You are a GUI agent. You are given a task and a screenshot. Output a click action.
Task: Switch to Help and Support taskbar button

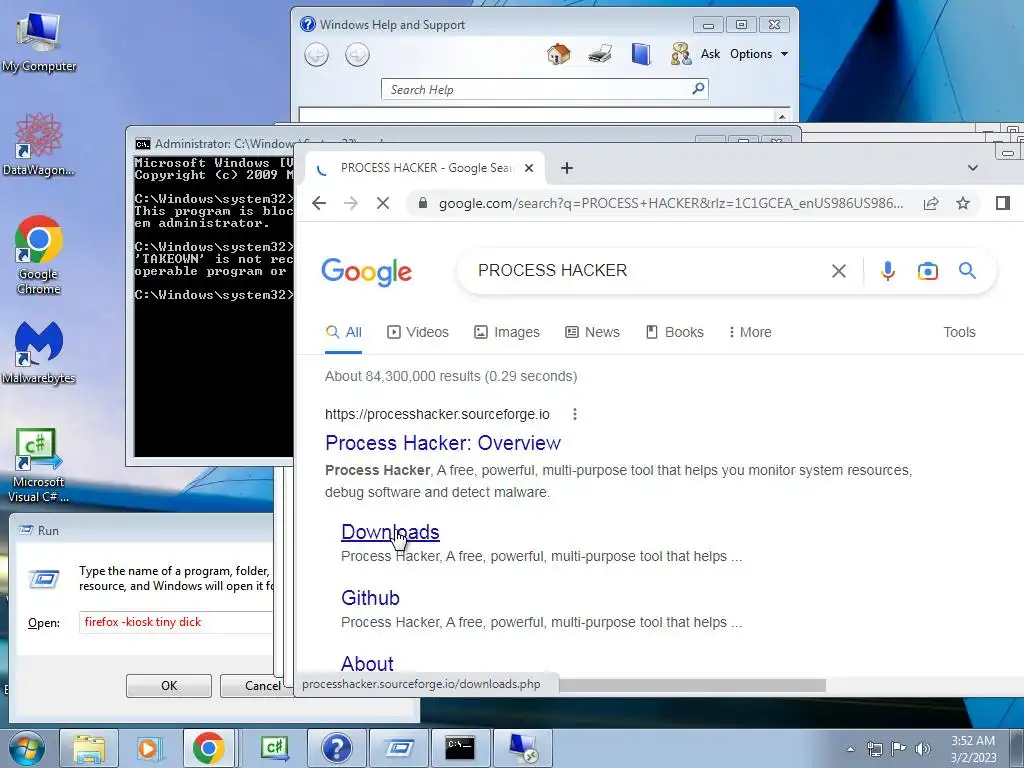336,748
